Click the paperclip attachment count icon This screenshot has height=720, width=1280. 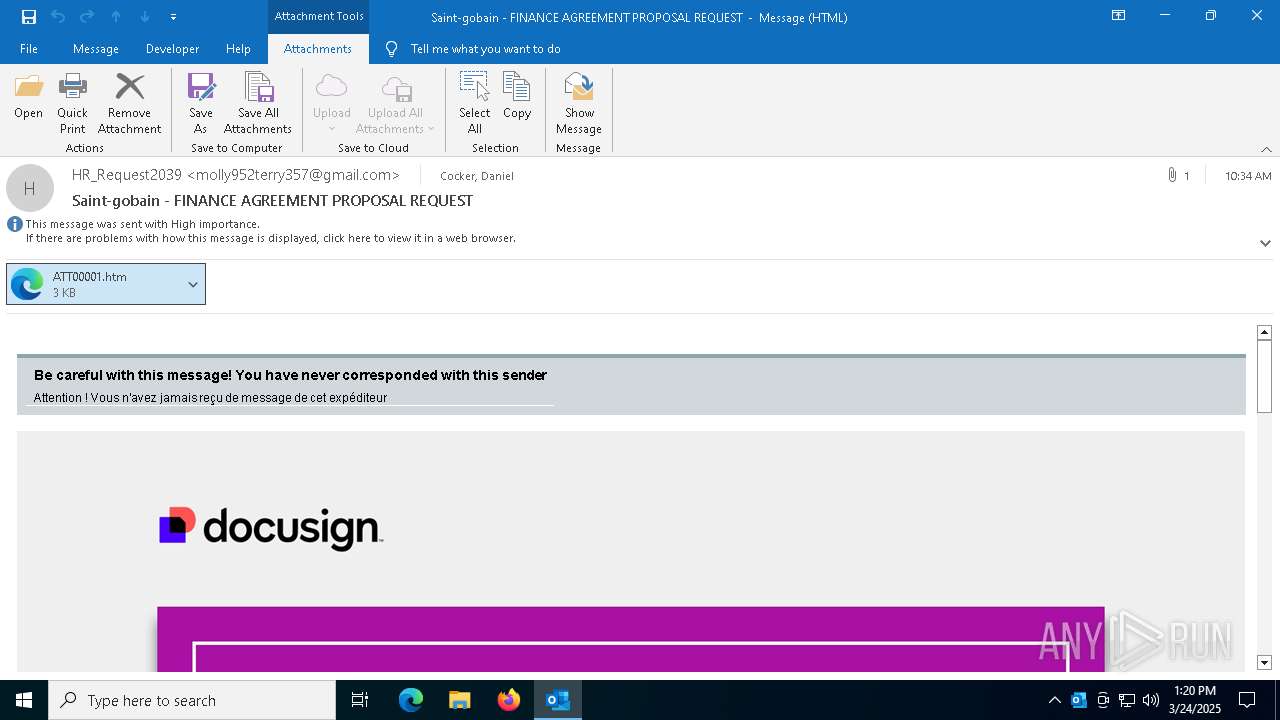(x=1171, y=175)
